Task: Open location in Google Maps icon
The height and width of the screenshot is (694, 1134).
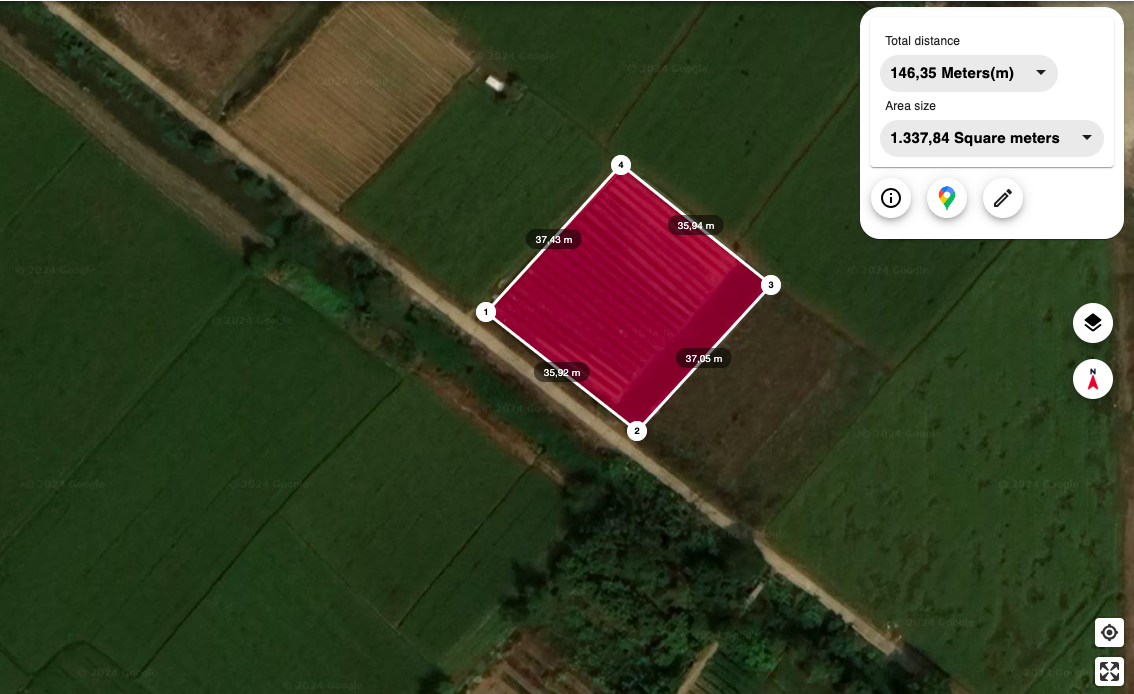Action: (947, 198)
